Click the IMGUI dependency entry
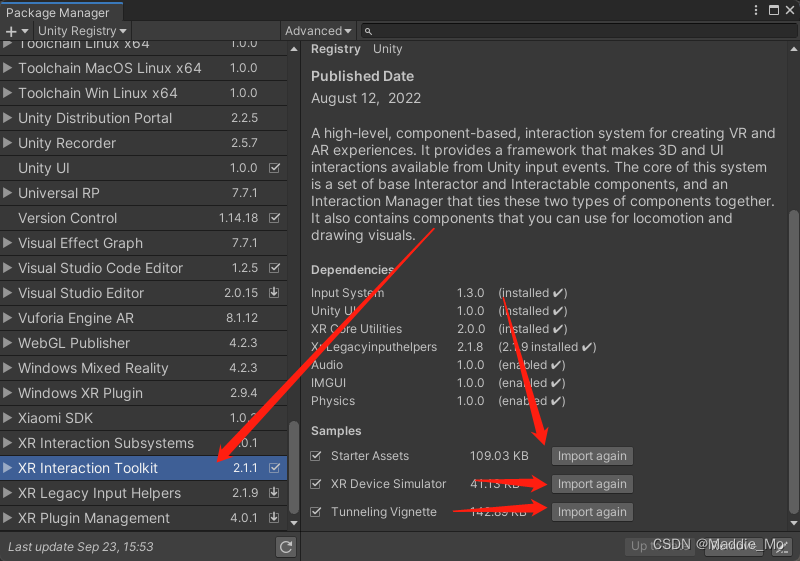 click(328, 383)
